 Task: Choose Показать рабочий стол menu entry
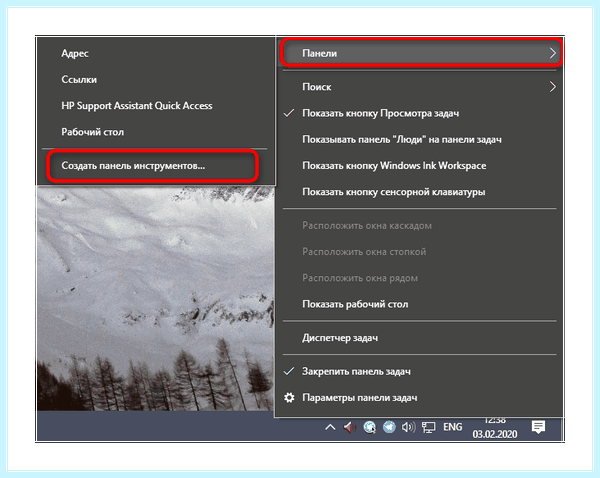[419, 304]
